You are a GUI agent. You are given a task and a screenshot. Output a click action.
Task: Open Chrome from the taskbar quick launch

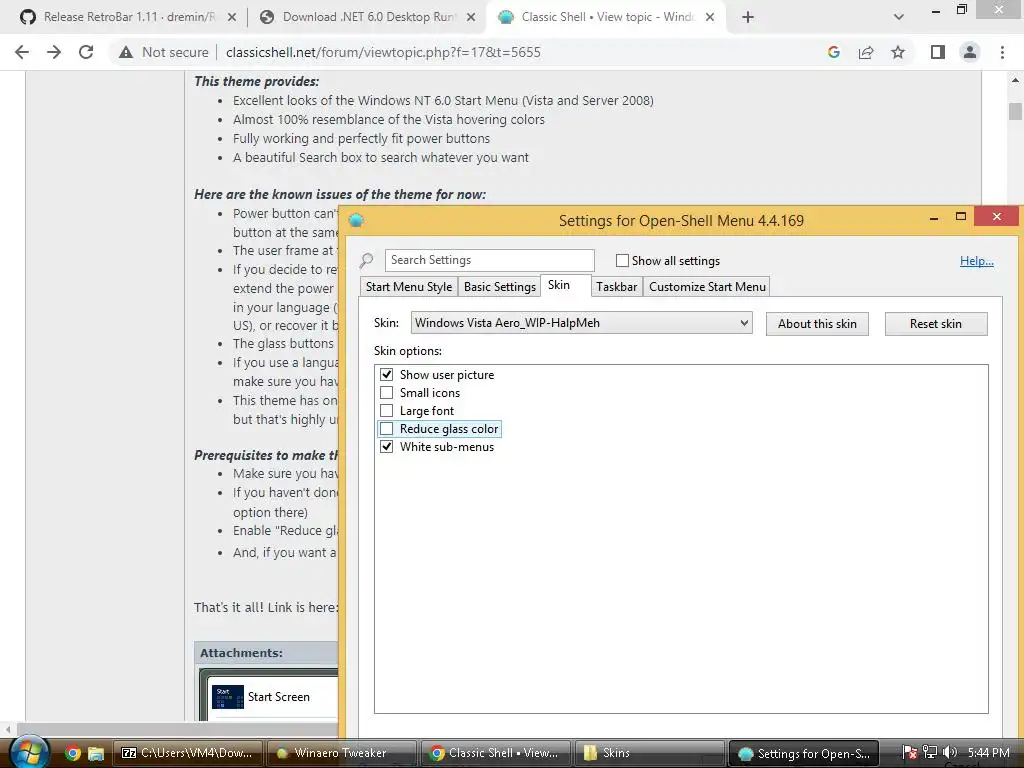coord(72,753)
